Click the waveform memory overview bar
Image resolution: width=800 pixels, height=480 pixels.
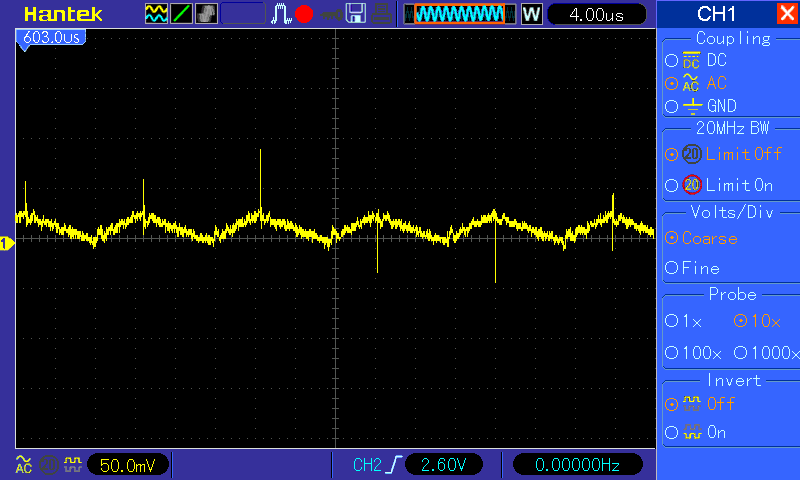pos(460,14)
